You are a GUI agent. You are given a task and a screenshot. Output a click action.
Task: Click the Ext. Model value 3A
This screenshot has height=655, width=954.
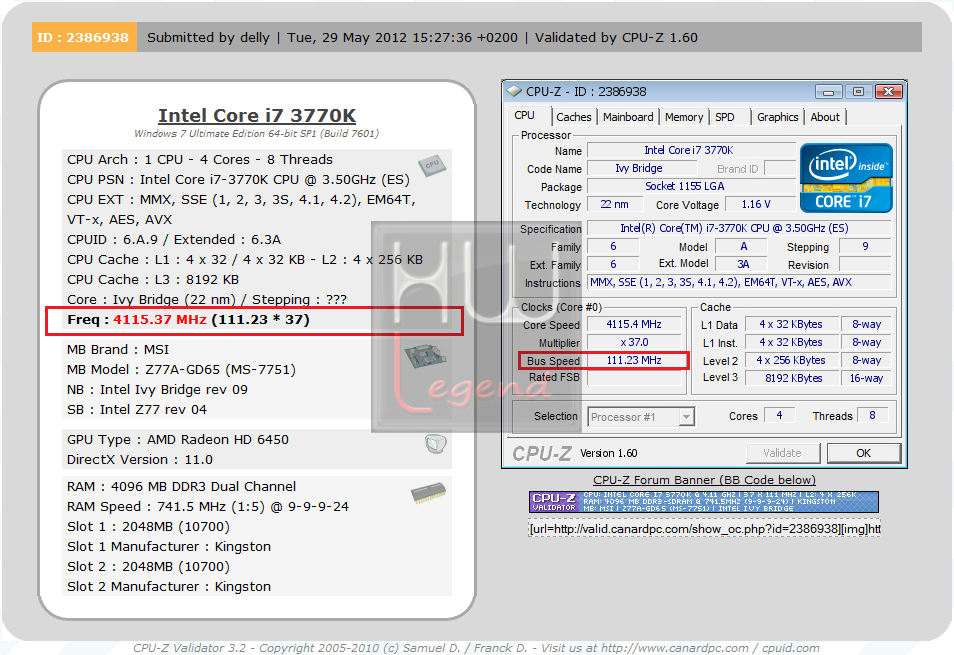point(742,264)
